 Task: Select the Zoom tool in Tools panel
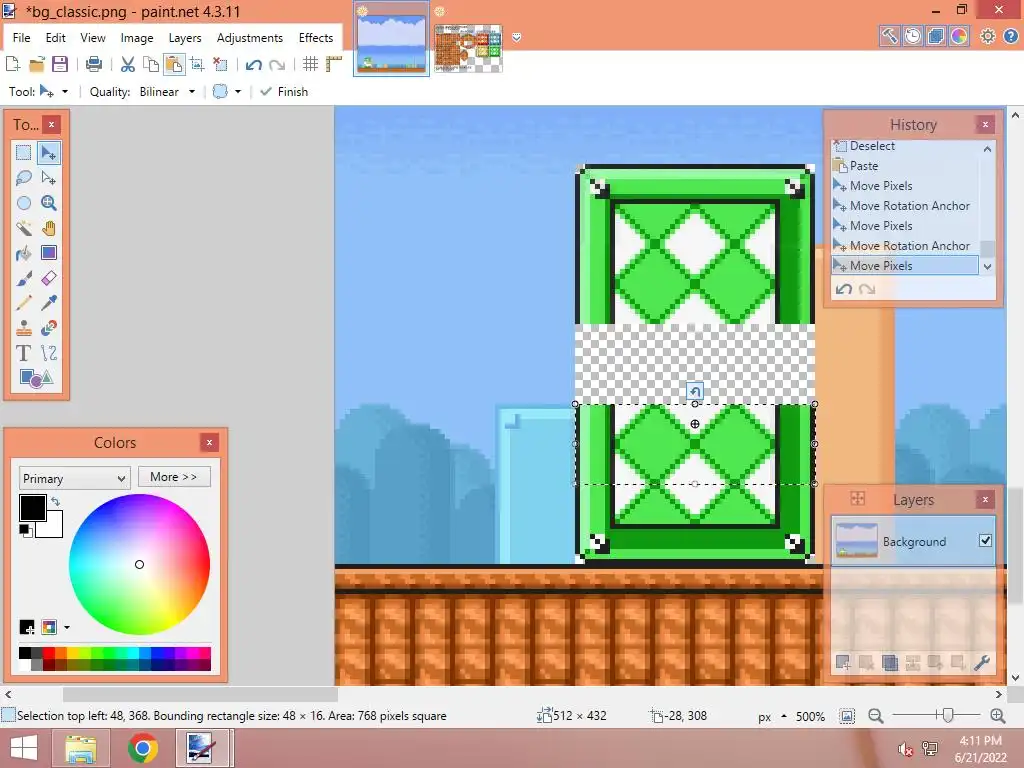coord(48,203)
